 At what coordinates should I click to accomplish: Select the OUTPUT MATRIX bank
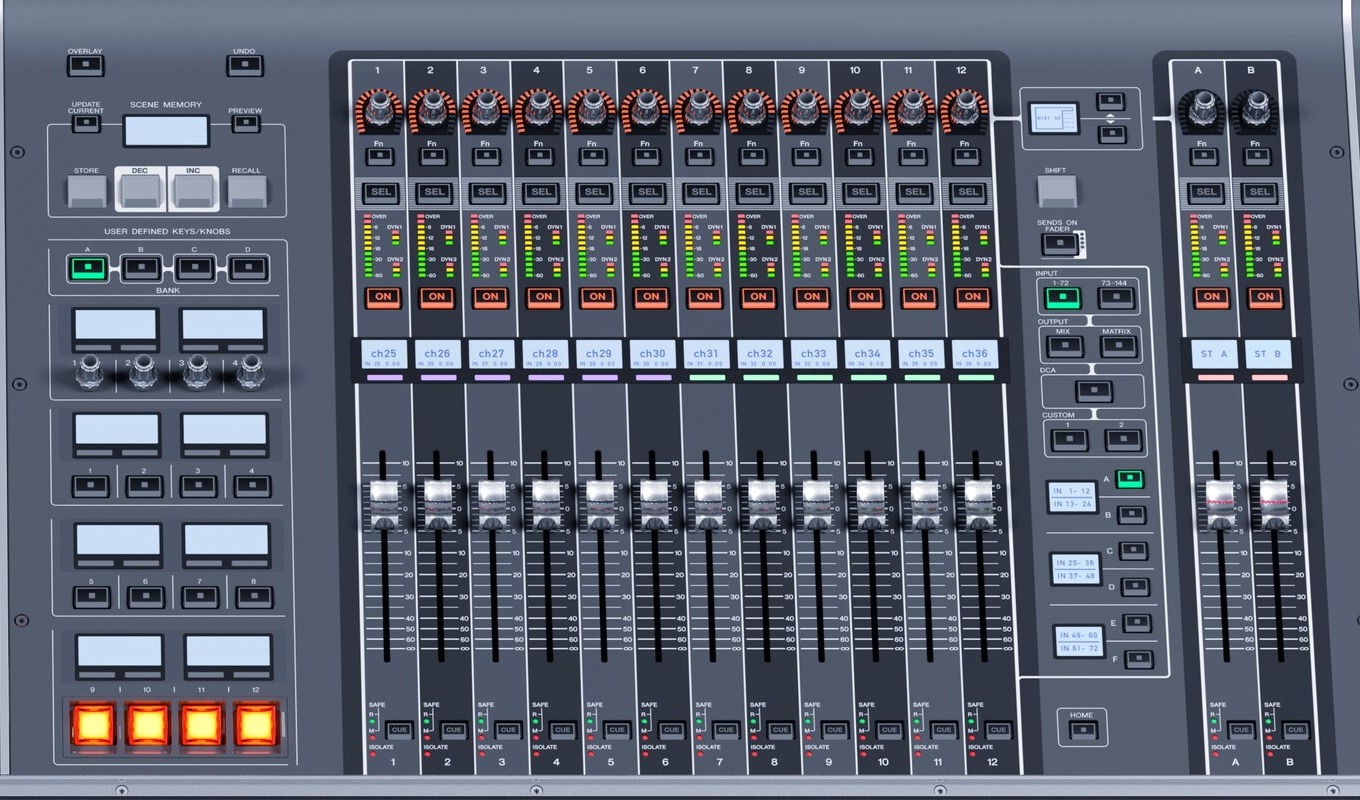1118,346
